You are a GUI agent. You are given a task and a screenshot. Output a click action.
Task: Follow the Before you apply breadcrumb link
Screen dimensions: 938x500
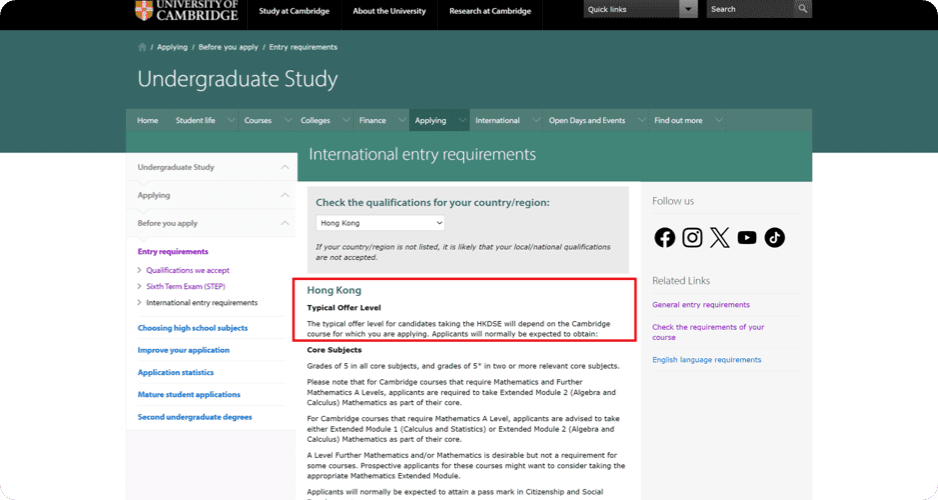pos(229,47)
